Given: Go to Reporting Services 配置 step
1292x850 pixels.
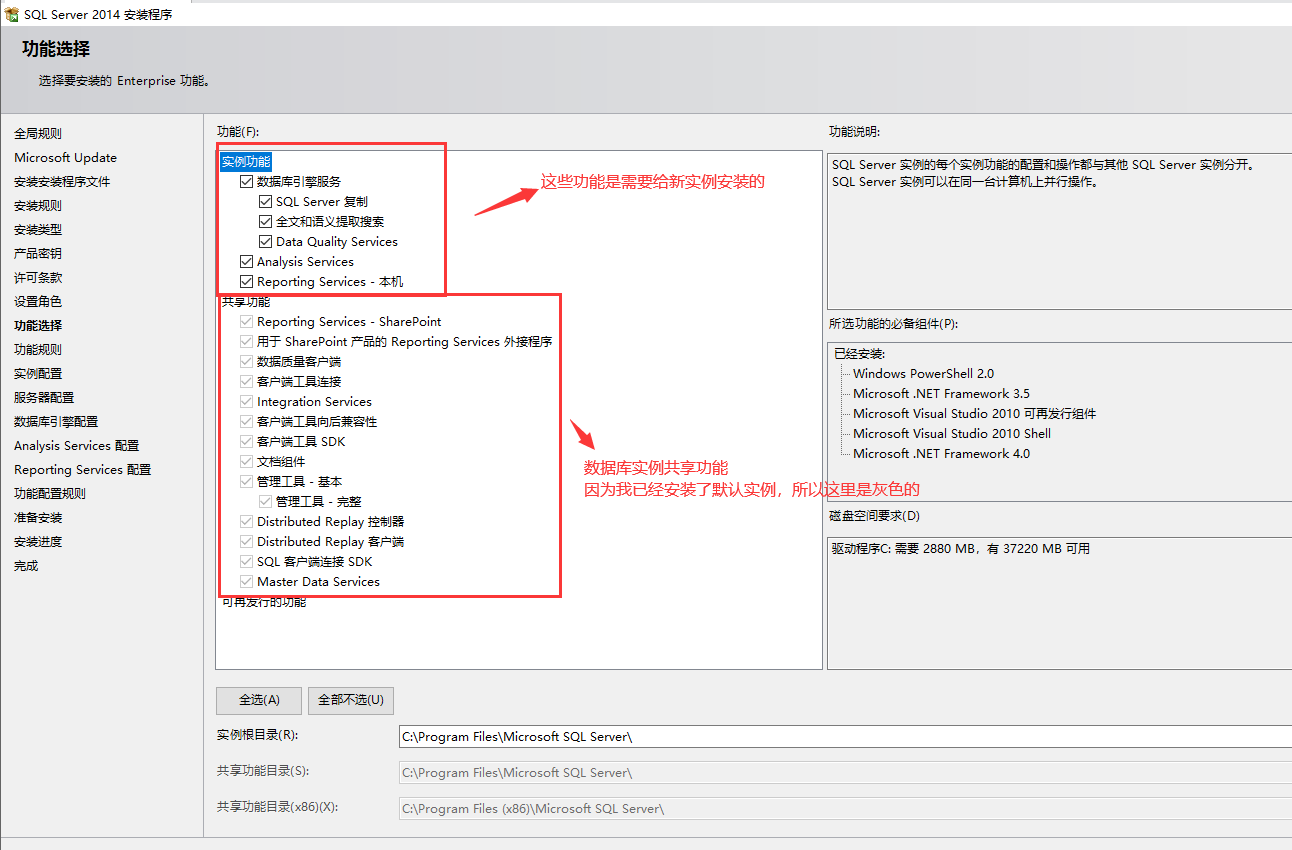Looking at the screenshot, I should pos(82,470).
